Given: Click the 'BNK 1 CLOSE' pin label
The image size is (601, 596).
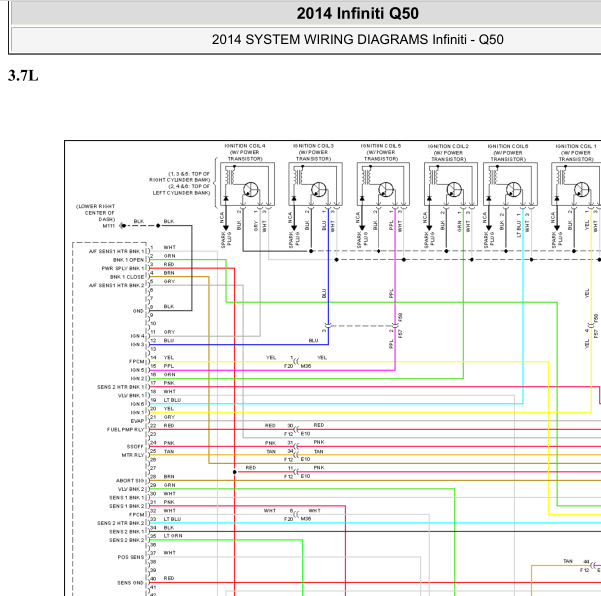Looking at the screenshot, I should click(127, 277).
